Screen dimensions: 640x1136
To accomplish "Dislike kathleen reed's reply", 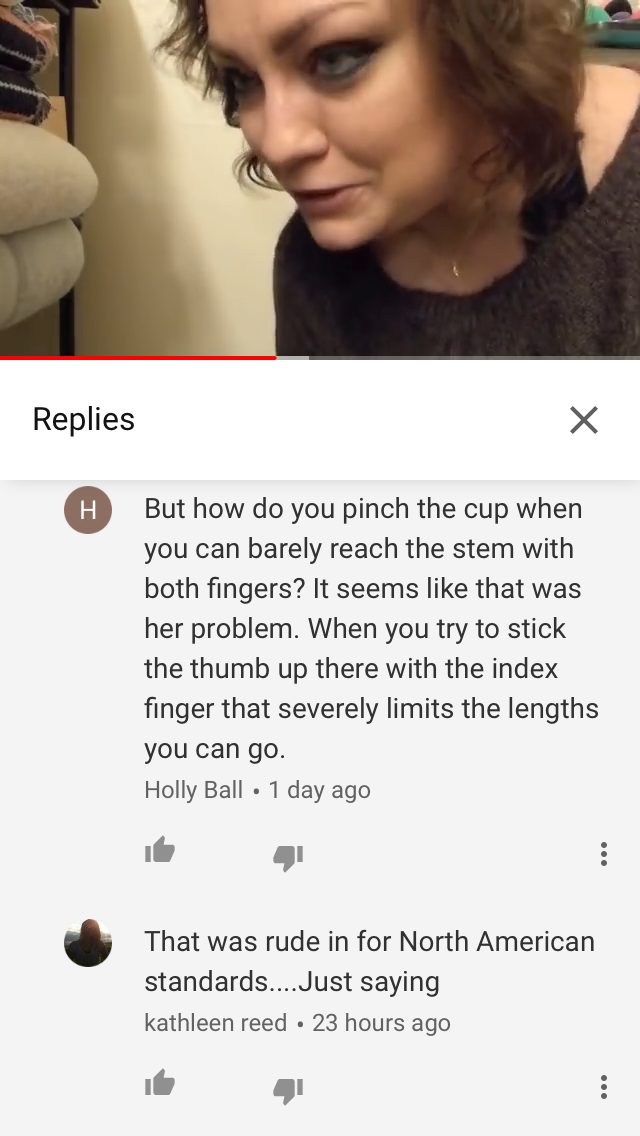I will (x=288, y=1090).
